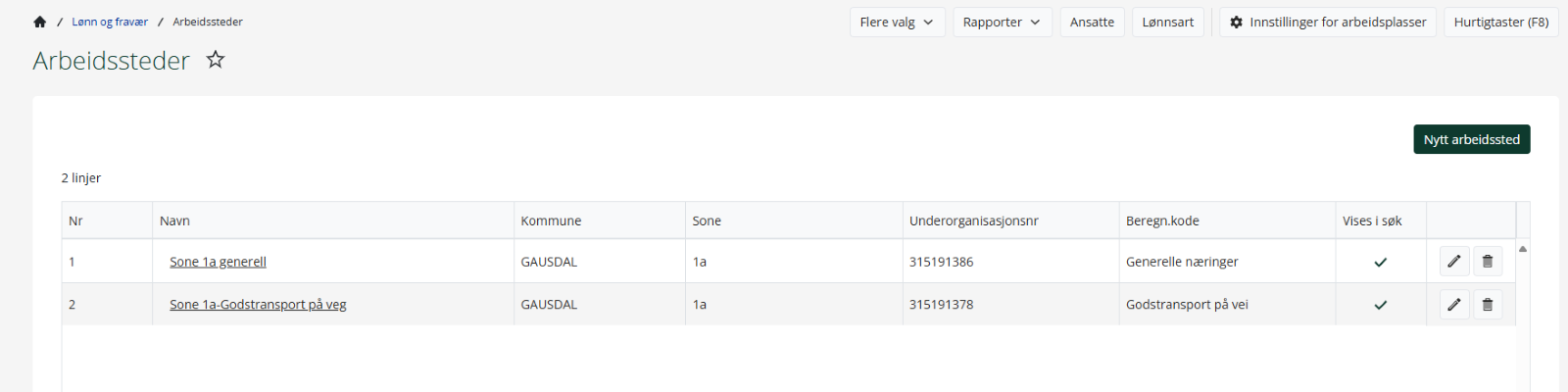Open the Rapporter dropdown menu

[x=1002, y=22]
